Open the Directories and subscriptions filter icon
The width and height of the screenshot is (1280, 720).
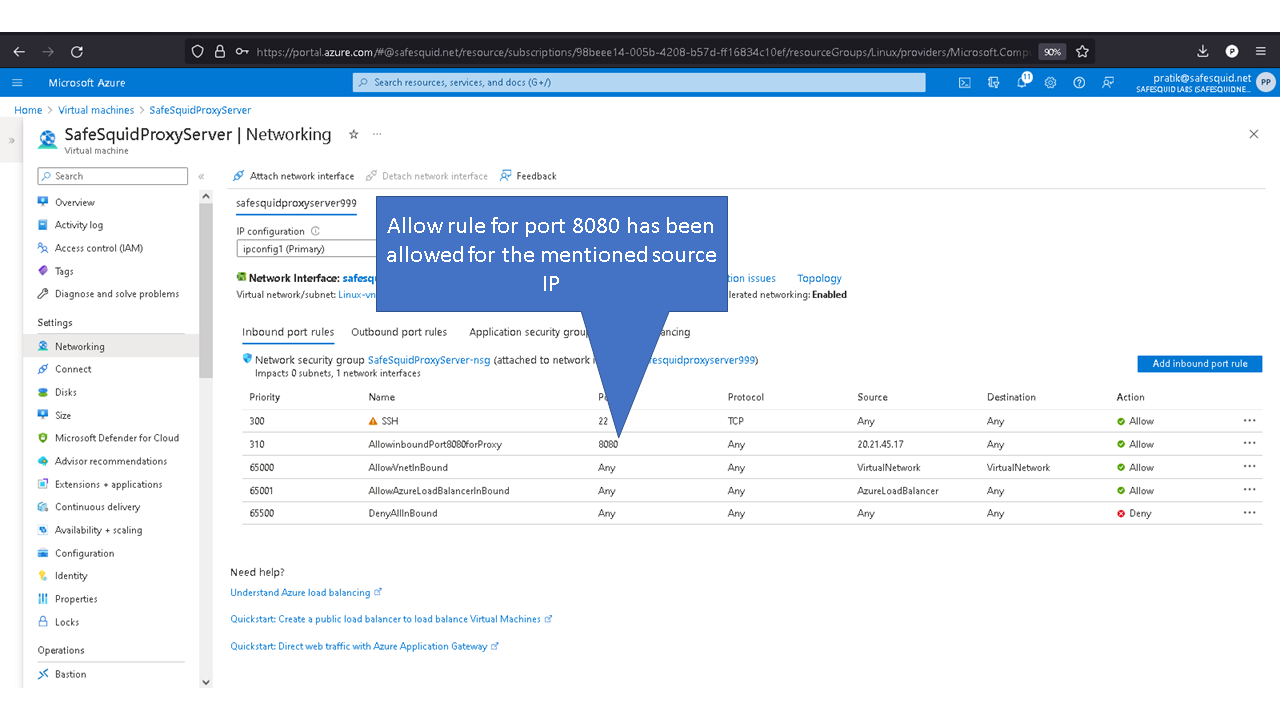tap(993, 83)
